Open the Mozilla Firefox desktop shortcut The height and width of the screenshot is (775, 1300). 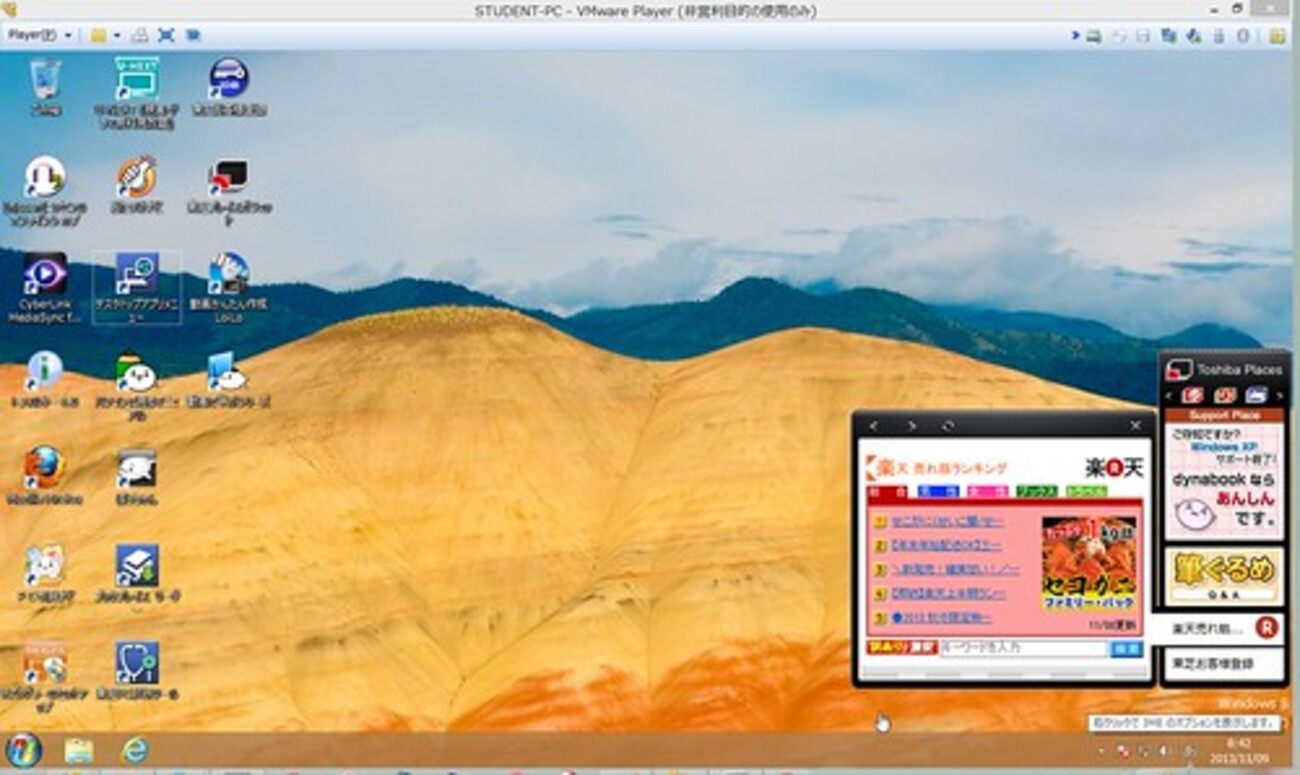click(45, 475)
